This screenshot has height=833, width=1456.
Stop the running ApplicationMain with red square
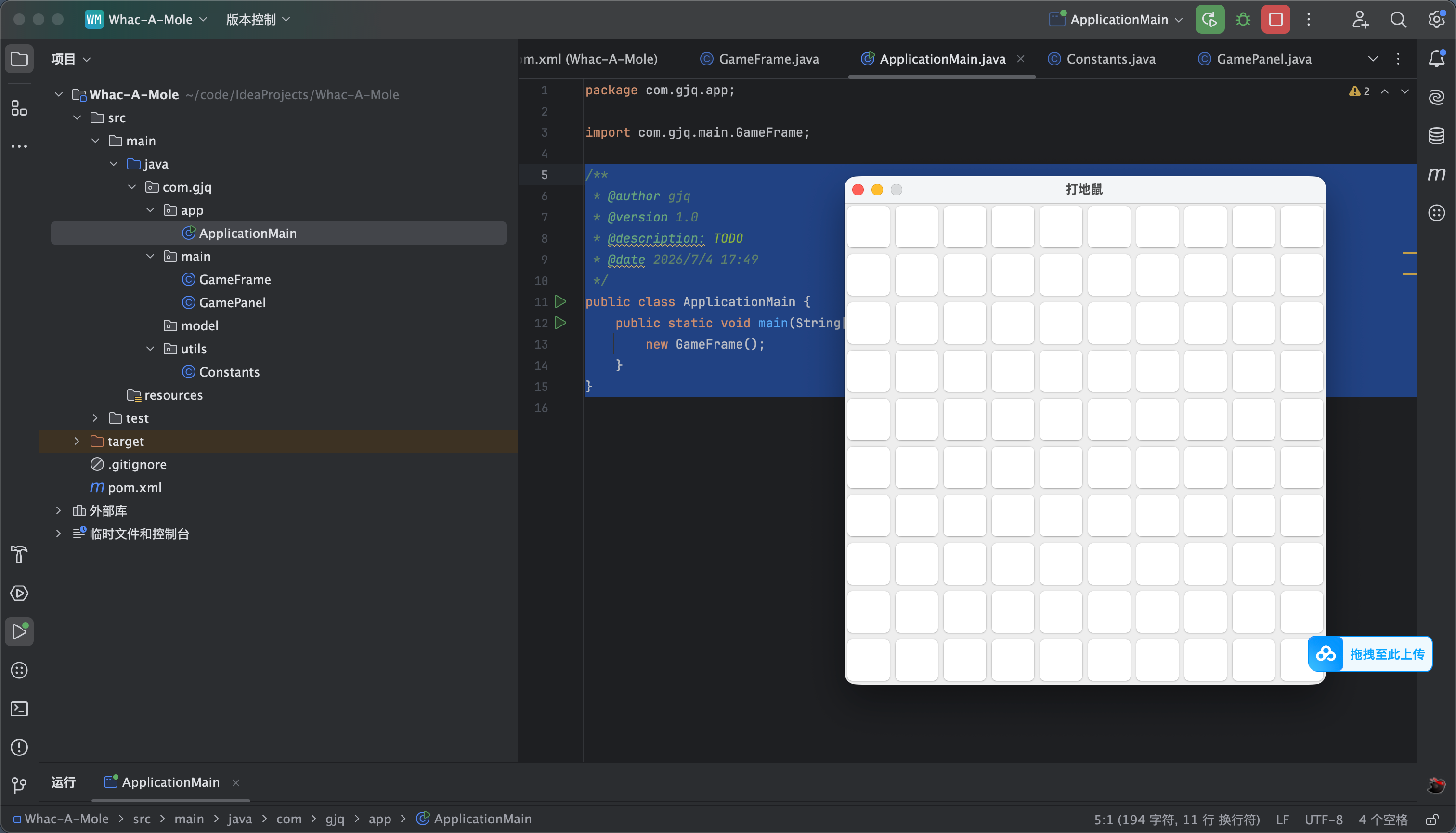pyautogui.click(x=1275, y=19)
